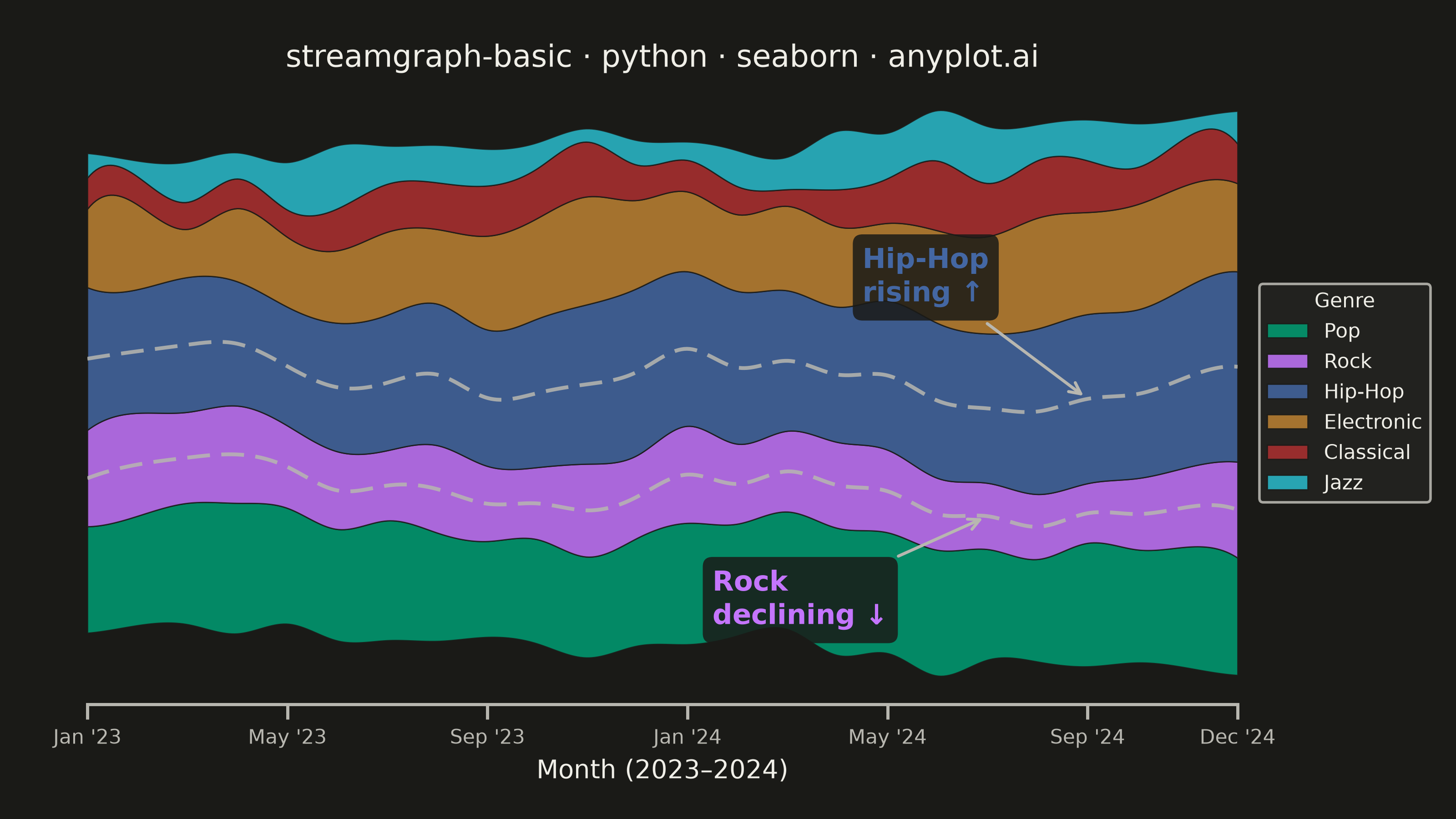Click the Classical red legend swatch
Screen dimensions: 1456x819
(x=1288, y=452)
